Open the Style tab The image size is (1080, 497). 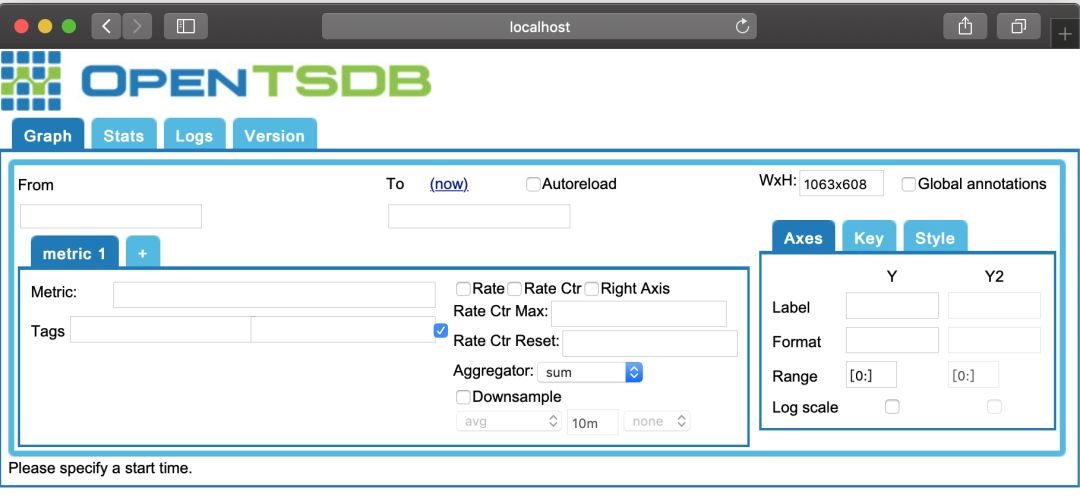tap(935, 237)
